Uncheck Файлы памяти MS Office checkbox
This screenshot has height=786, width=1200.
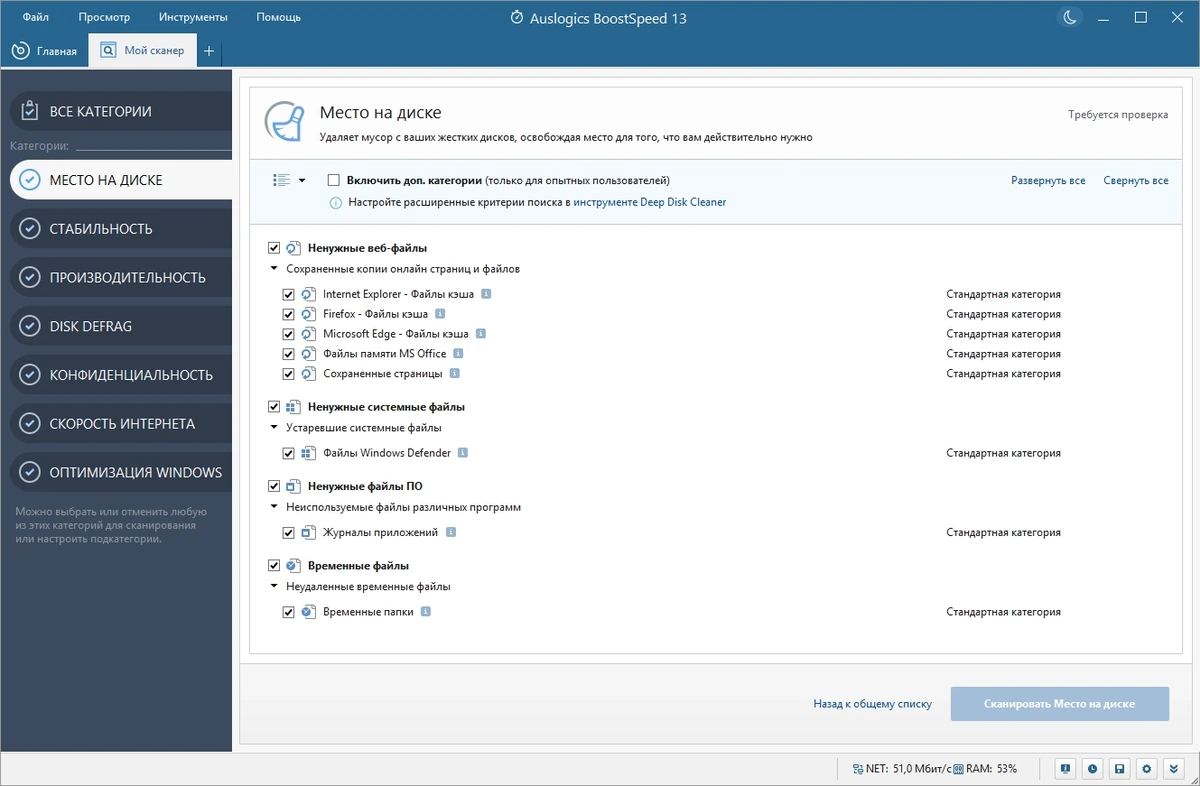[x=289, y=354]
